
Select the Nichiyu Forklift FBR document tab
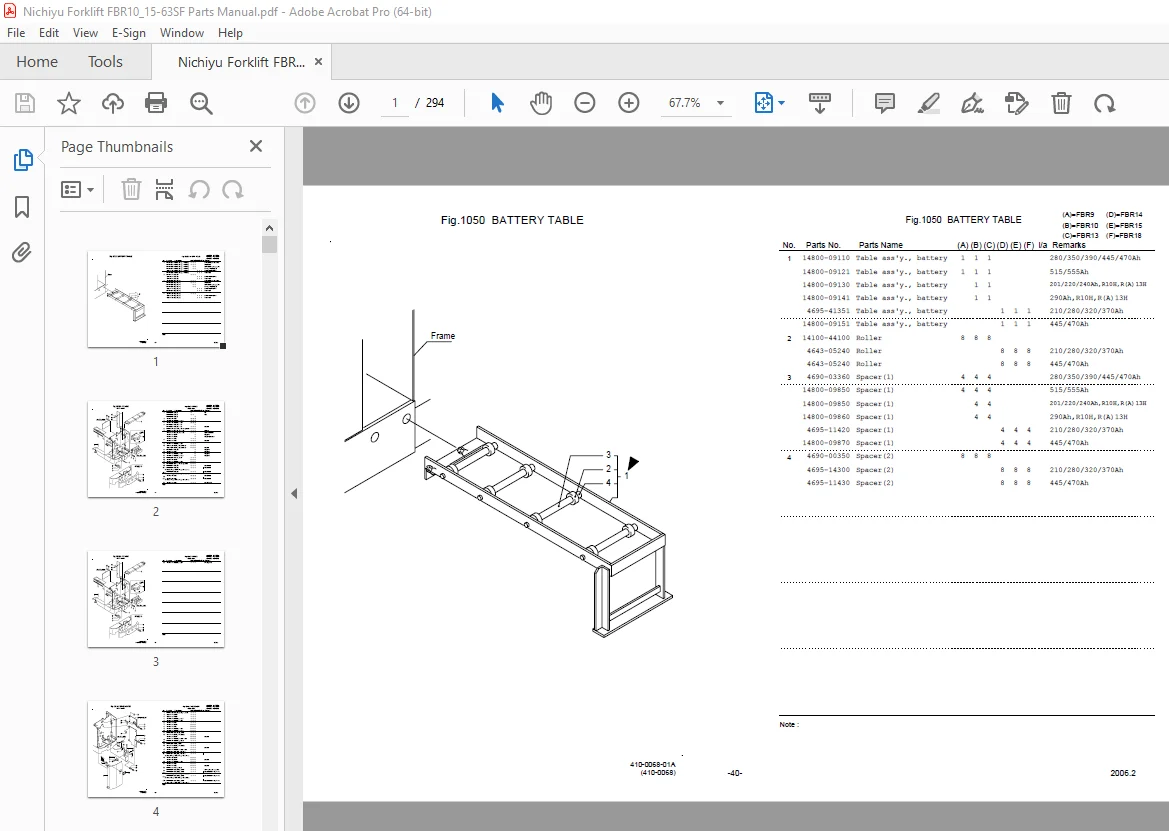pyautogui.click(x=241, y=62)
